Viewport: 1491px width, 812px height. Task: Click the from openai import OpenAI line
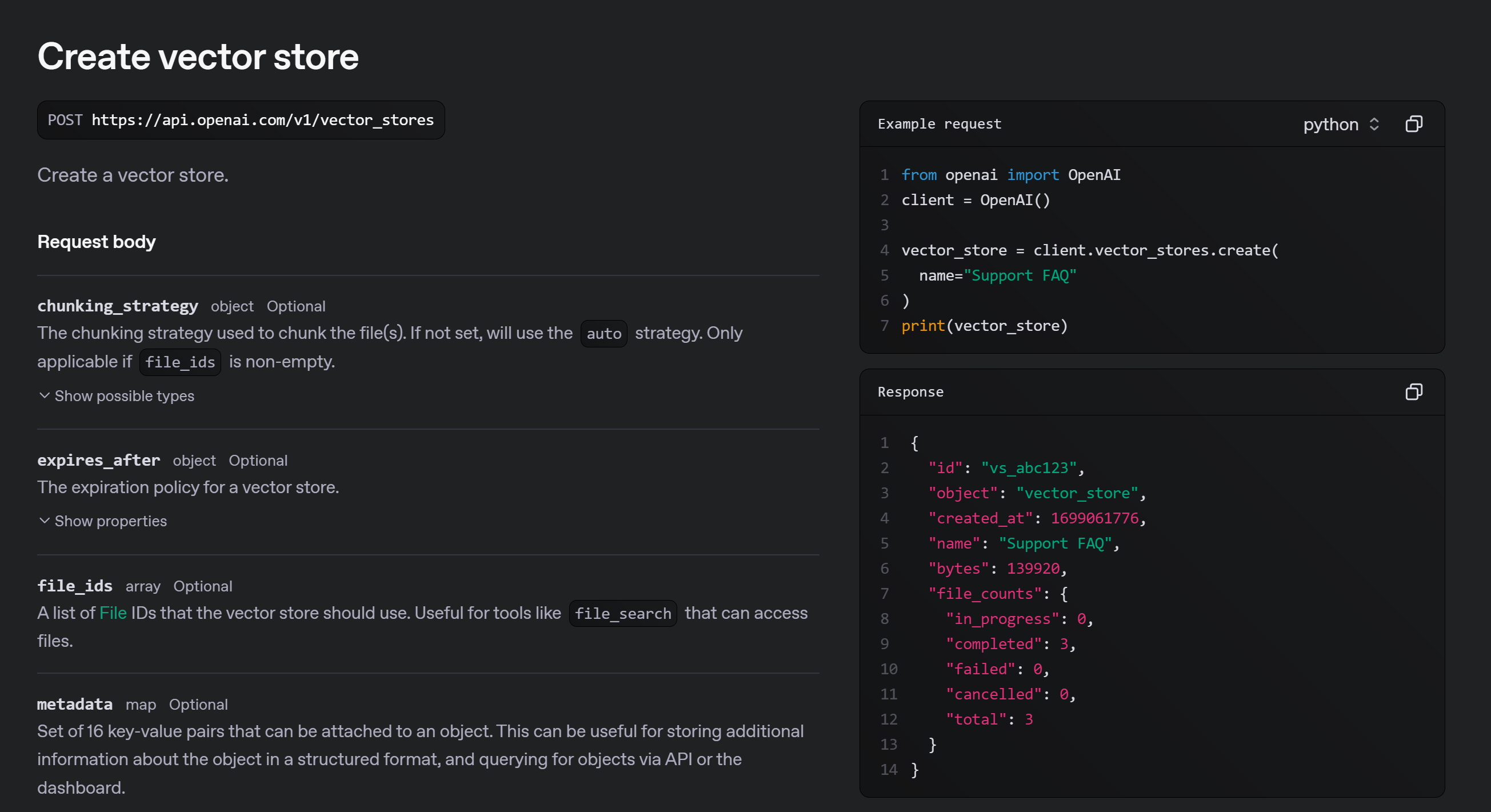(x=1010, y=175)
